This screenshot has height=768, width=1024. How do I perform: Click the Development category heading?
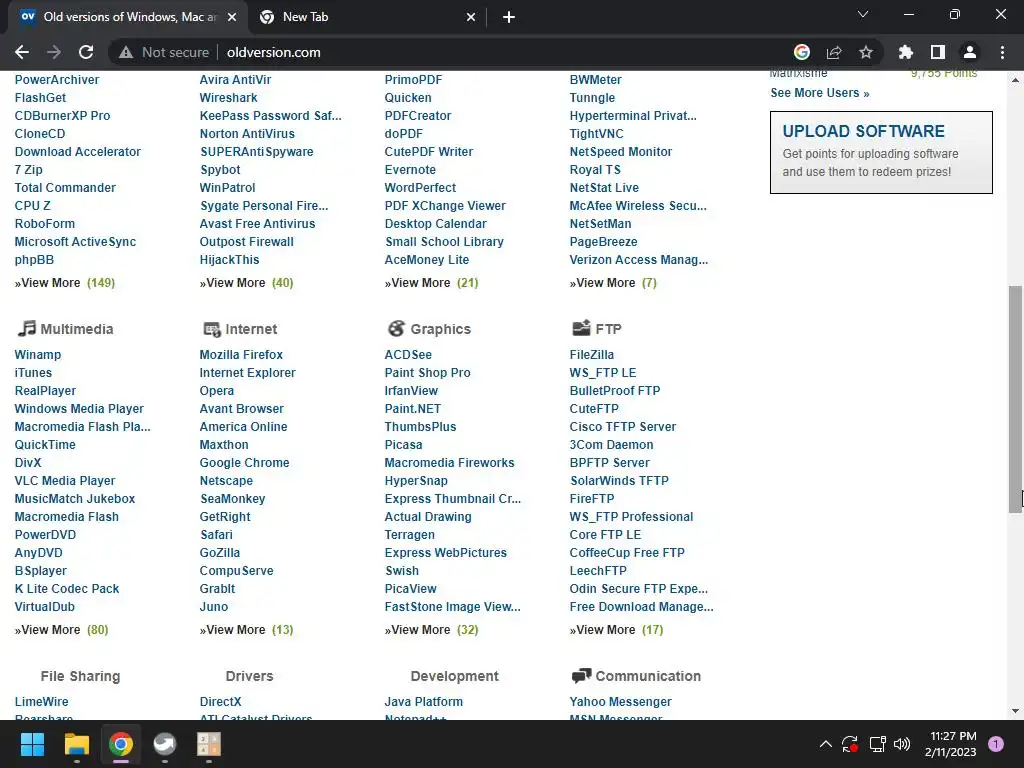(455, 676)
